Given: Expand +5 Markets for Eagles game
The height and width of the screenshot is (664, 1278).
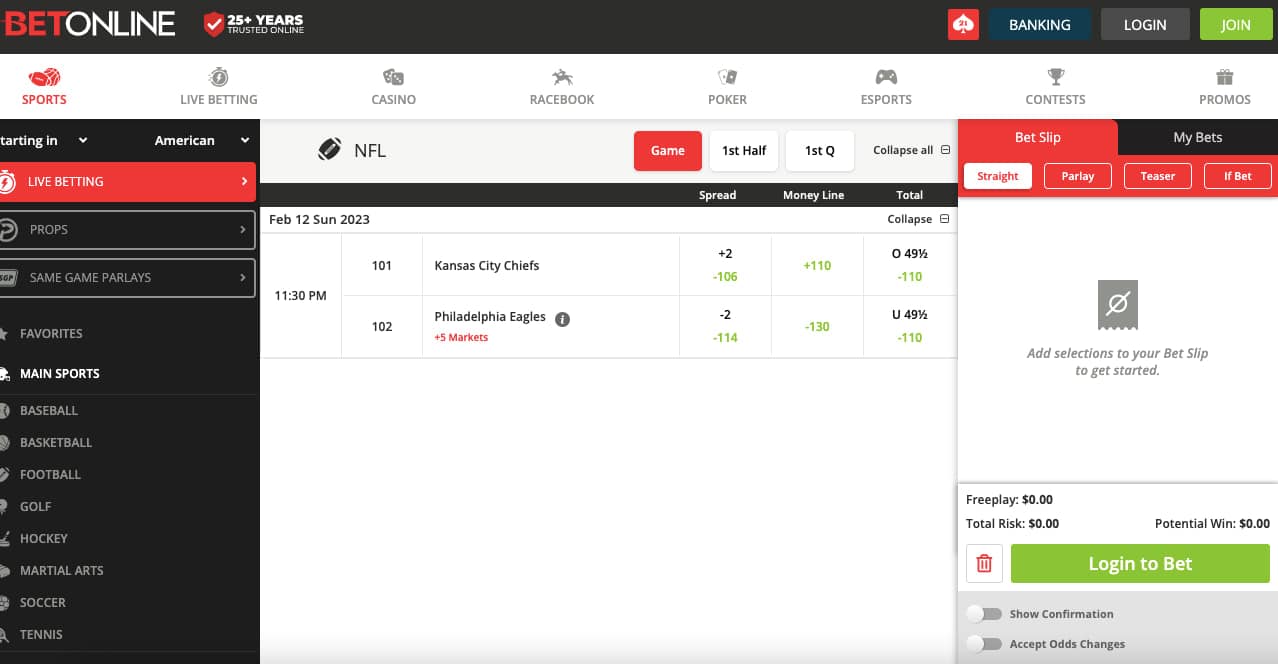Looking at the screenshot, I should (x=461, y=338).
